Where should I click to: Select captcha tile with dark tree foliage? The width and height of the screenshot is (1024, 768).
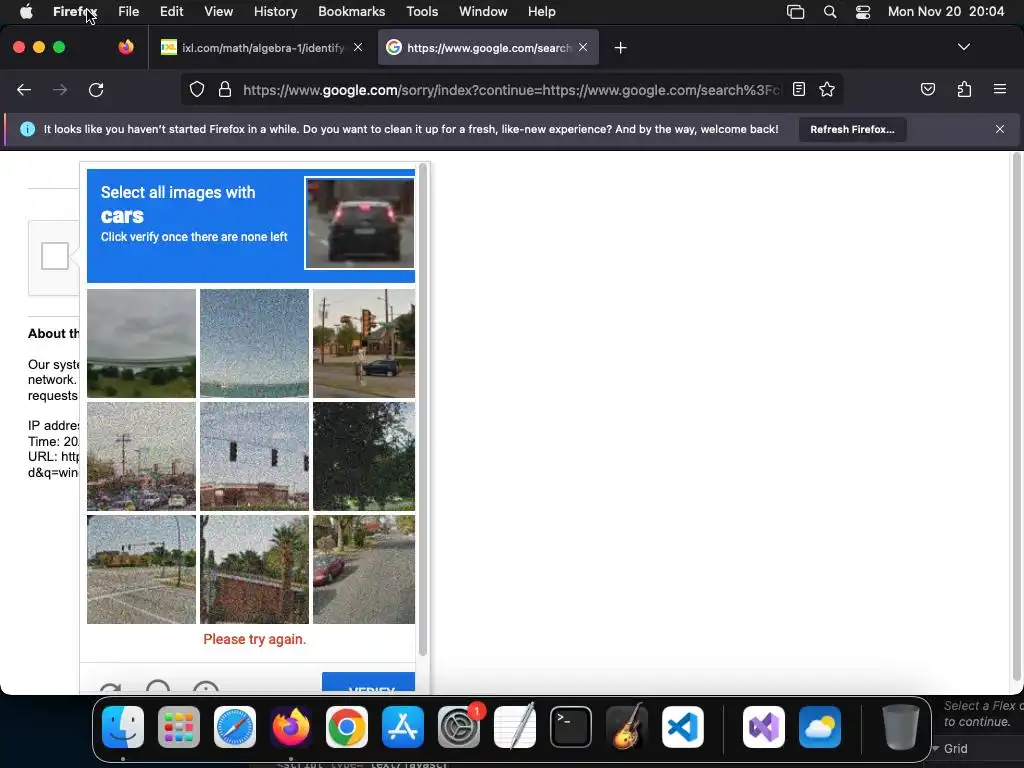click(x=364, y=456)
